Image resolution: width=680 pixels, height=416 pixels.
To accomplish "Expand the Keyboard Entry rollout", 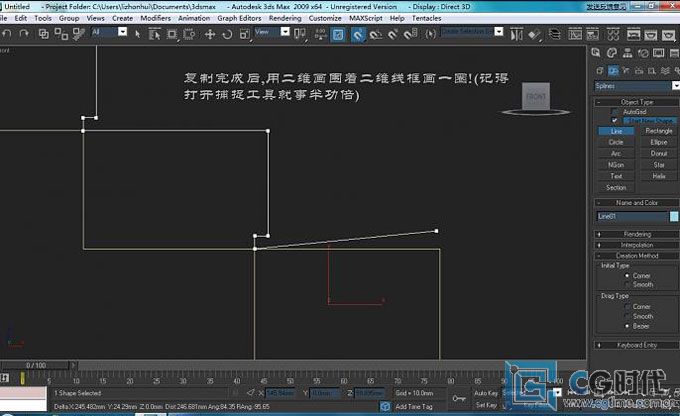I will [637, 345].
